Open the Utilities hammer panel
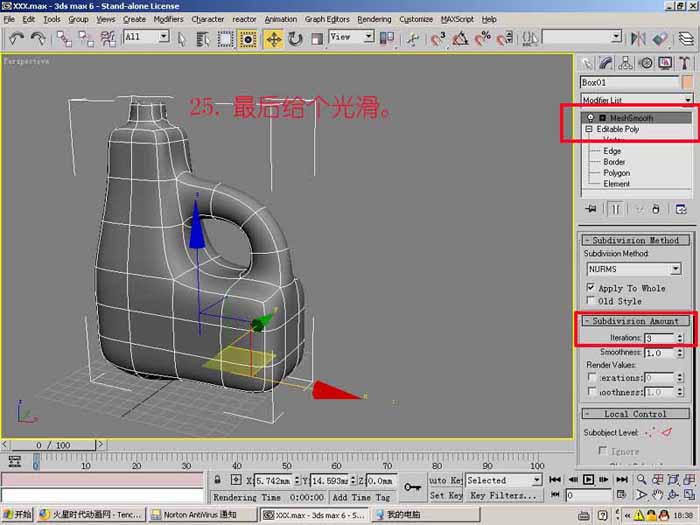The height and width of the screenshot is (525, 700). [684, 63]
